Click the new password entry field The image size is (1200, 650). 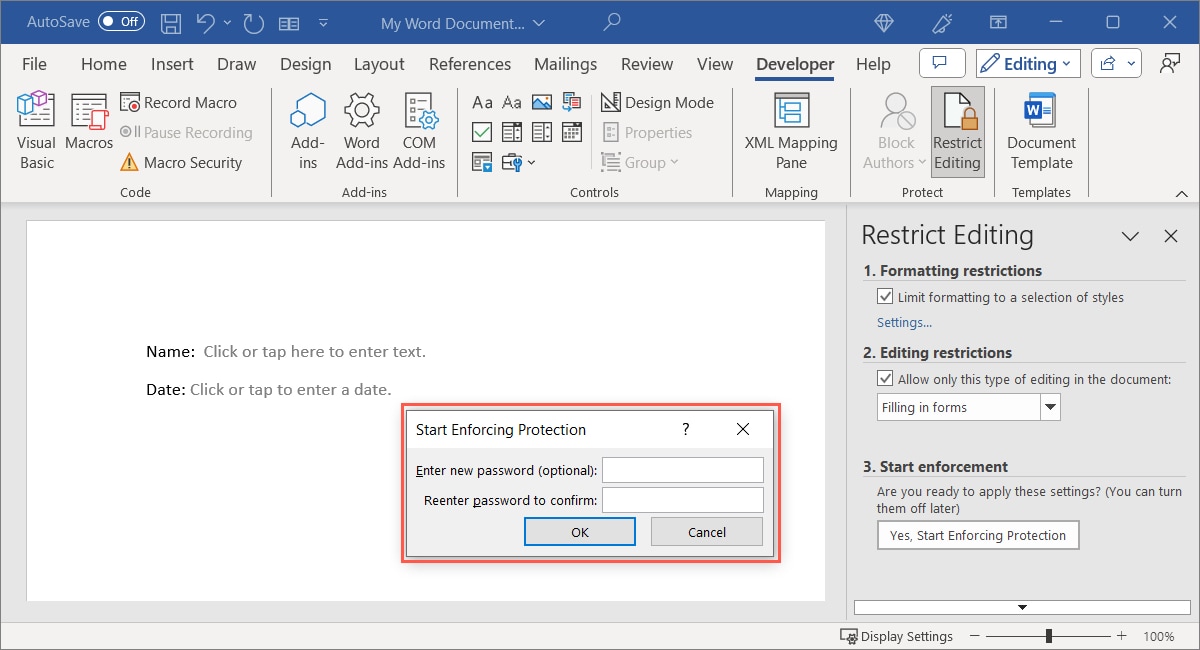click(682, 469)
